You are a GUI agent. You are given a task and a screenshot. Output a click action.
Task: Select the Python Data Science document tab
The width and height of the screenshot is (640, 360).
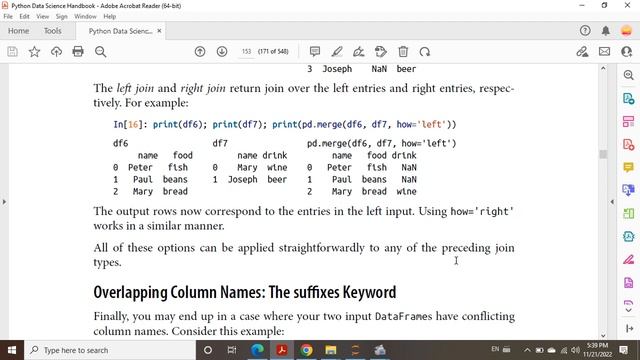(x=120, y=31)
